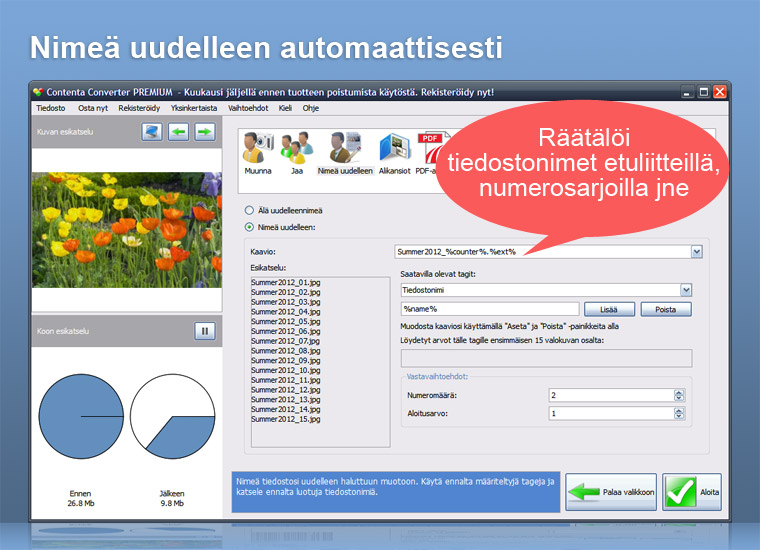Open the Ohje menu
This screenshot has width=760, height=550.
311,108
